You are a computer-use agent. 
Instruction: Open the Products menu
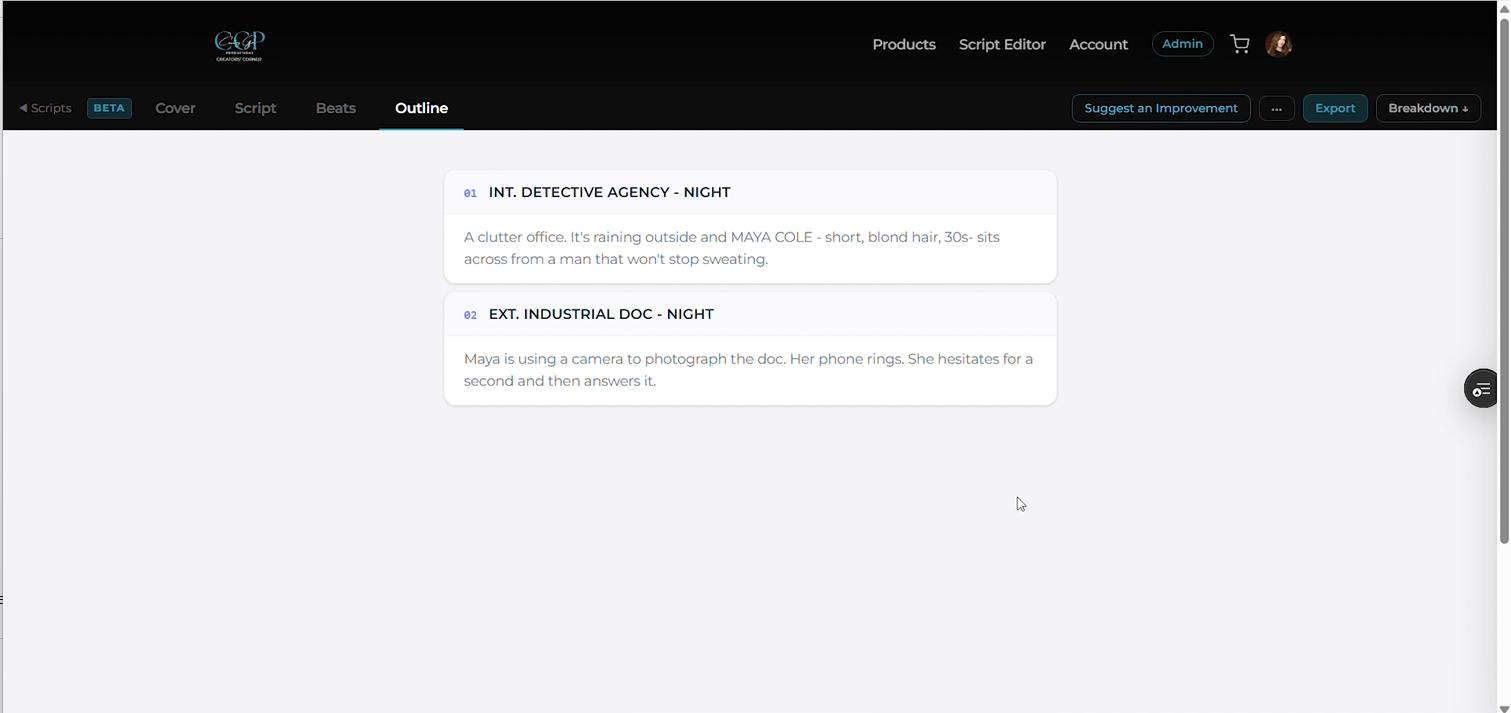coord(903,44)
